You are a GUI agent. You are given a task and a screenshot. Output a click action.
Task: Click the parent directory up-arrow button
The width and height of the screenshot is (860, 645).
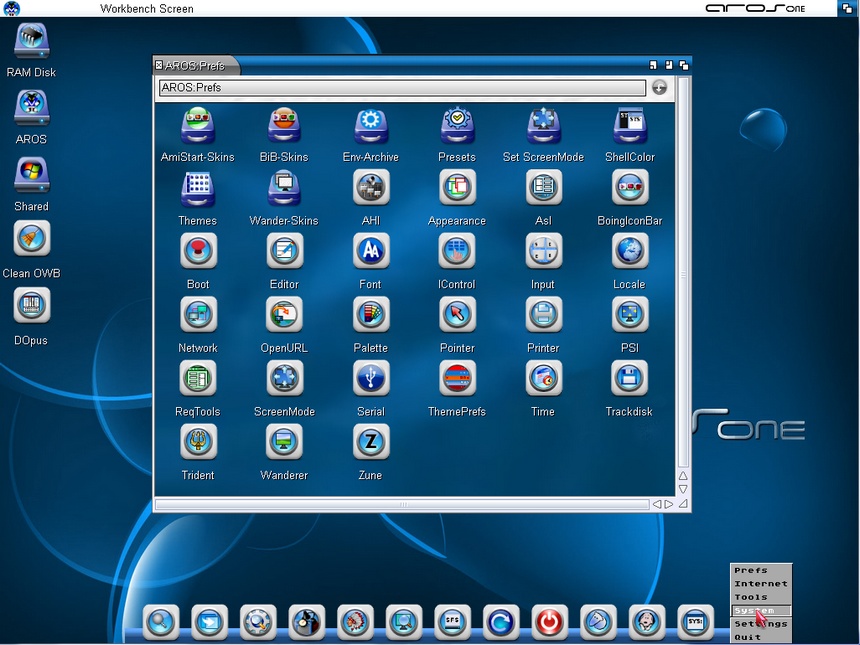(x=659, y=88)
